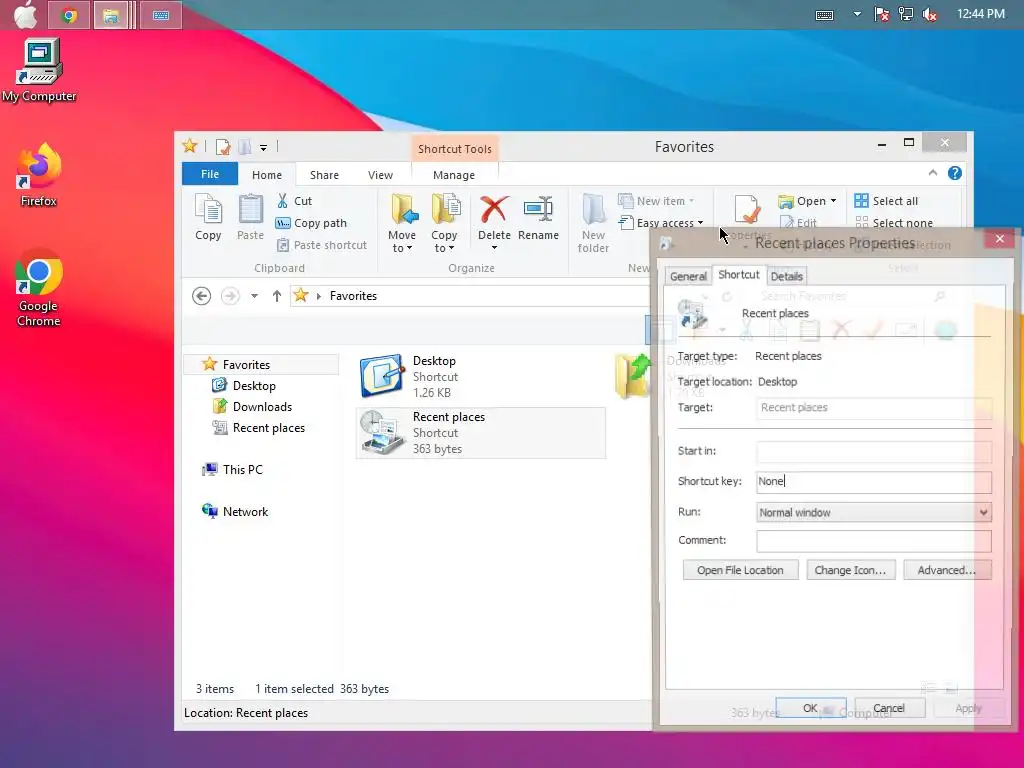The image size is (1024, 768).
Task: Switch to the Share ribbon tab
Action: [x=324, y=175]
